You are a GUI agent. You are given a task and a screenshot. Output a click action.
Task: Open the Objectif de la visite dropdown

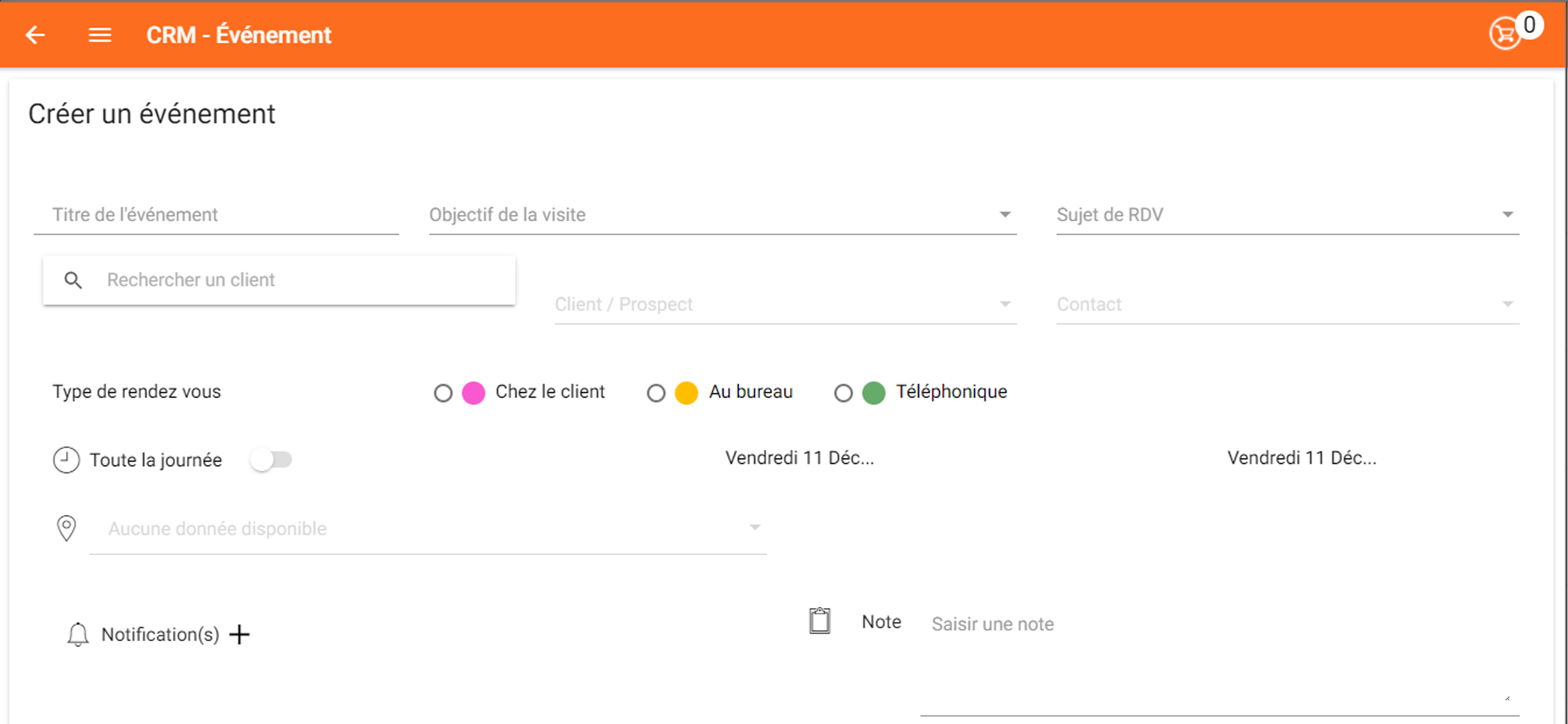723,215
